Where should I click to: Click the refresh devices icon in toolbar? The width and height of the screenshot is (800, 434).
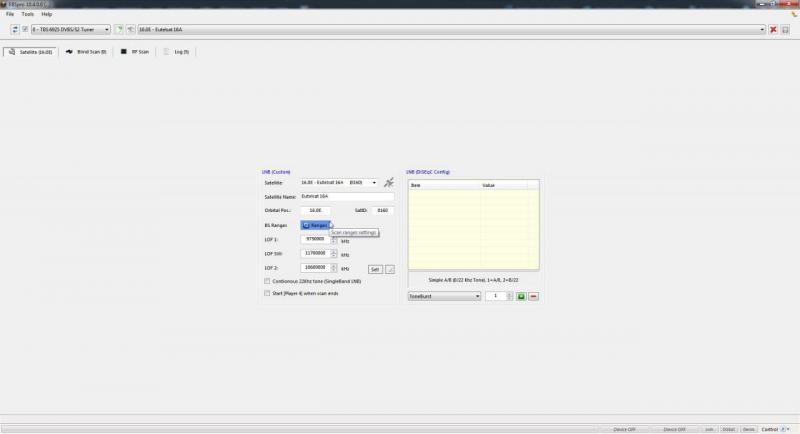pyautogui.click(x=15, y=30)
